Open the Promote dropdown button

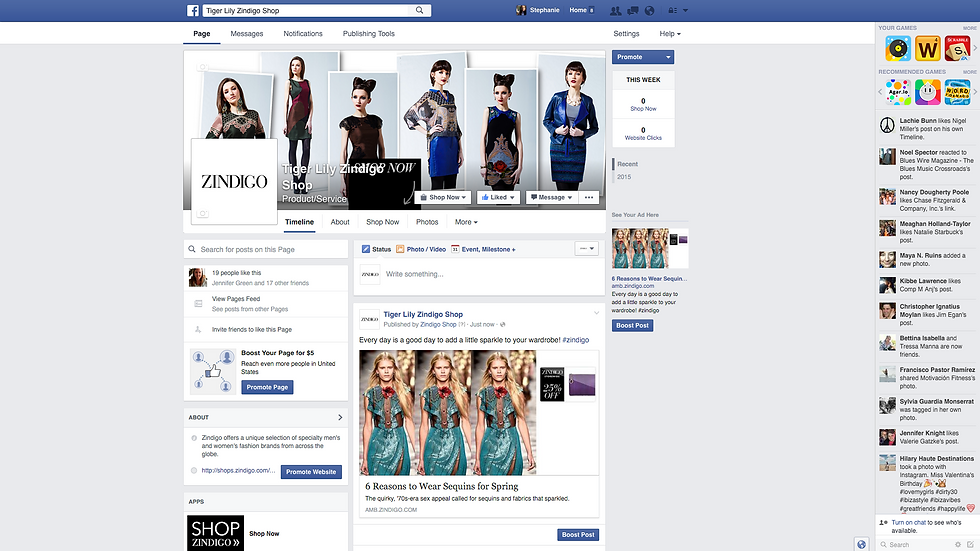pos(642,57)
